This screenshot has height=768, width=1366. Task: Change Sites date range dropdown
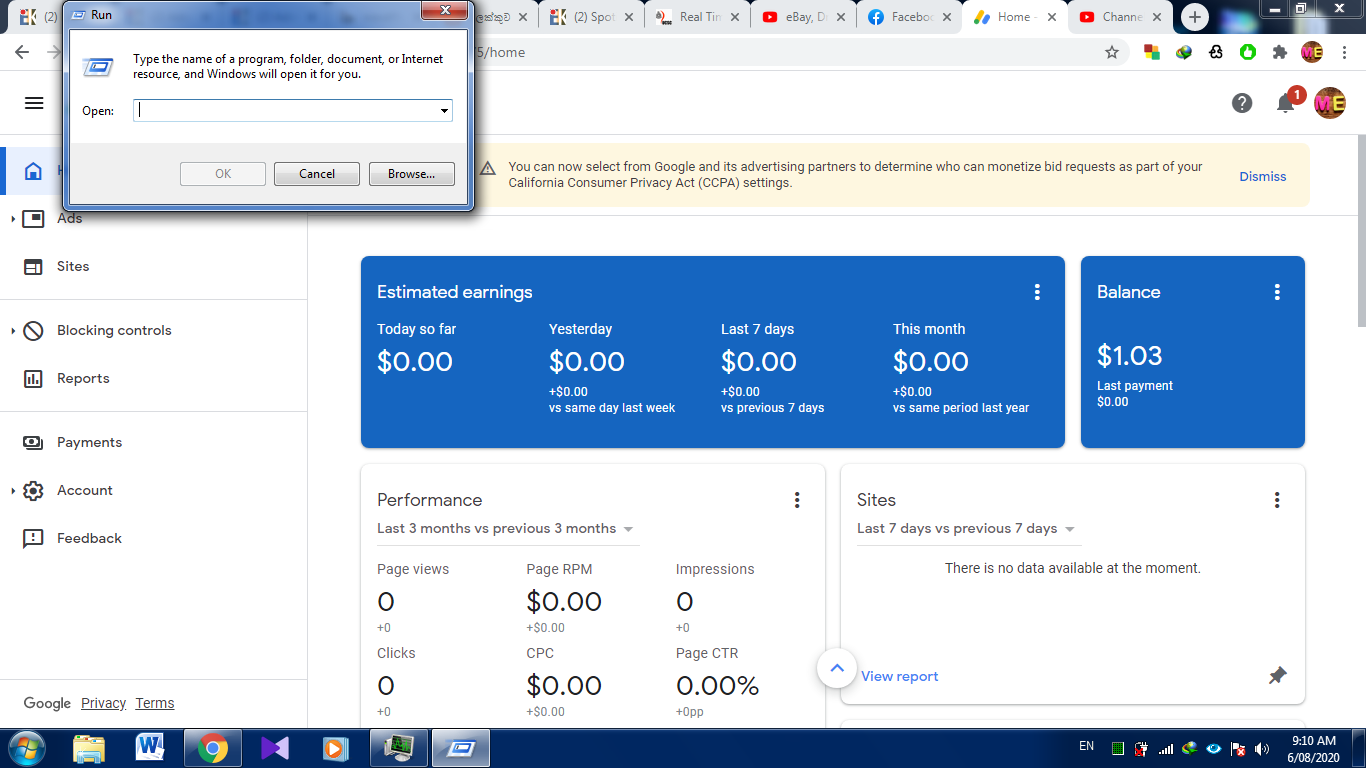coord(966,529)
